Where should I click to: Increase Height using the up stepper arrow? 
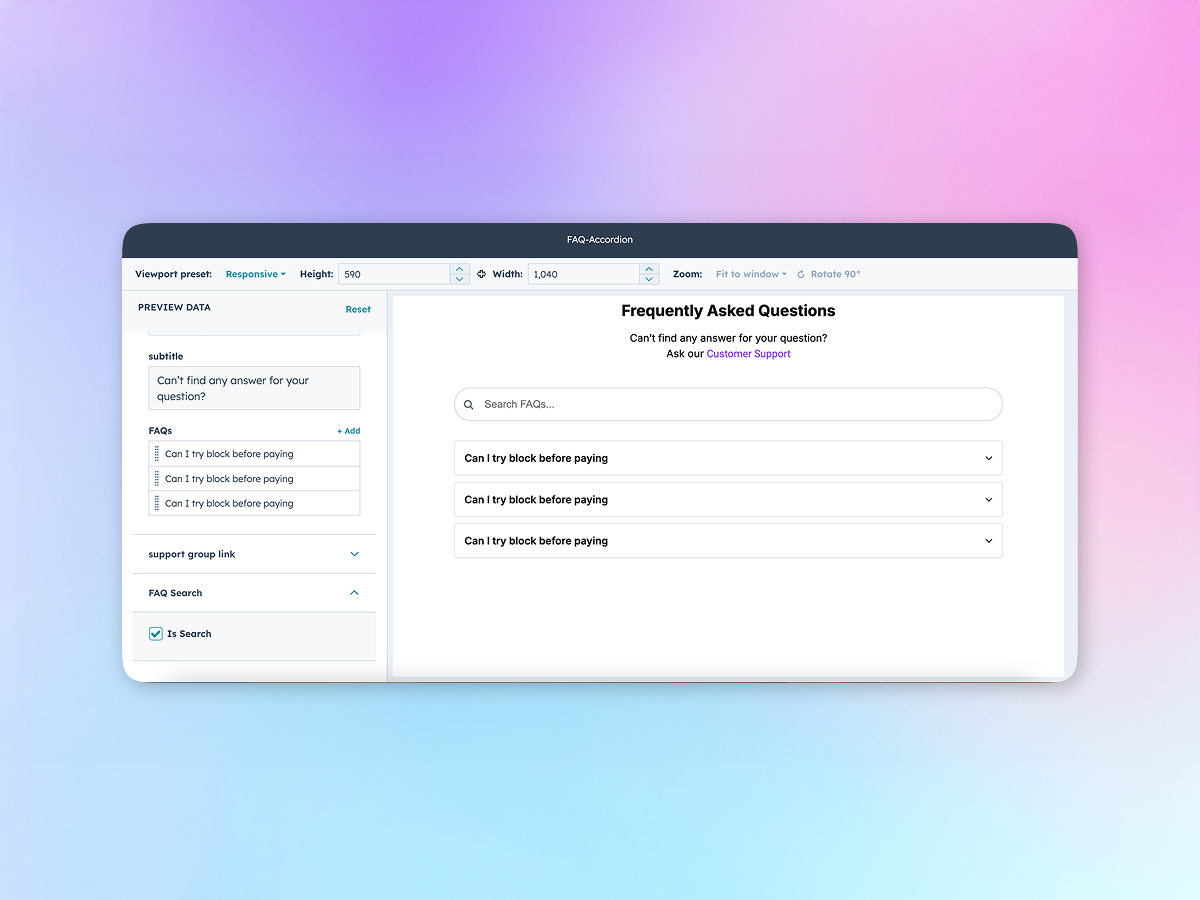459,268
